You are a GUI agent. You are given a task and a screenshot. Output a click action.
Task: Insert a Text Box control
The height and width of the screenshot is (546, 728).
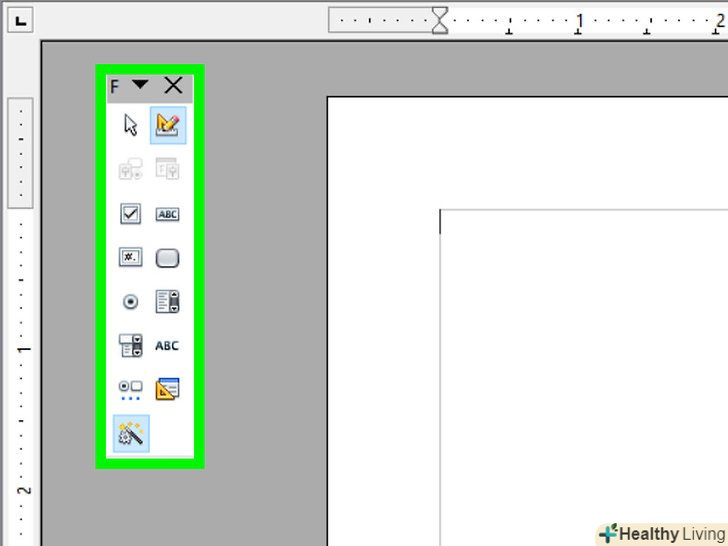coord(168,214)
